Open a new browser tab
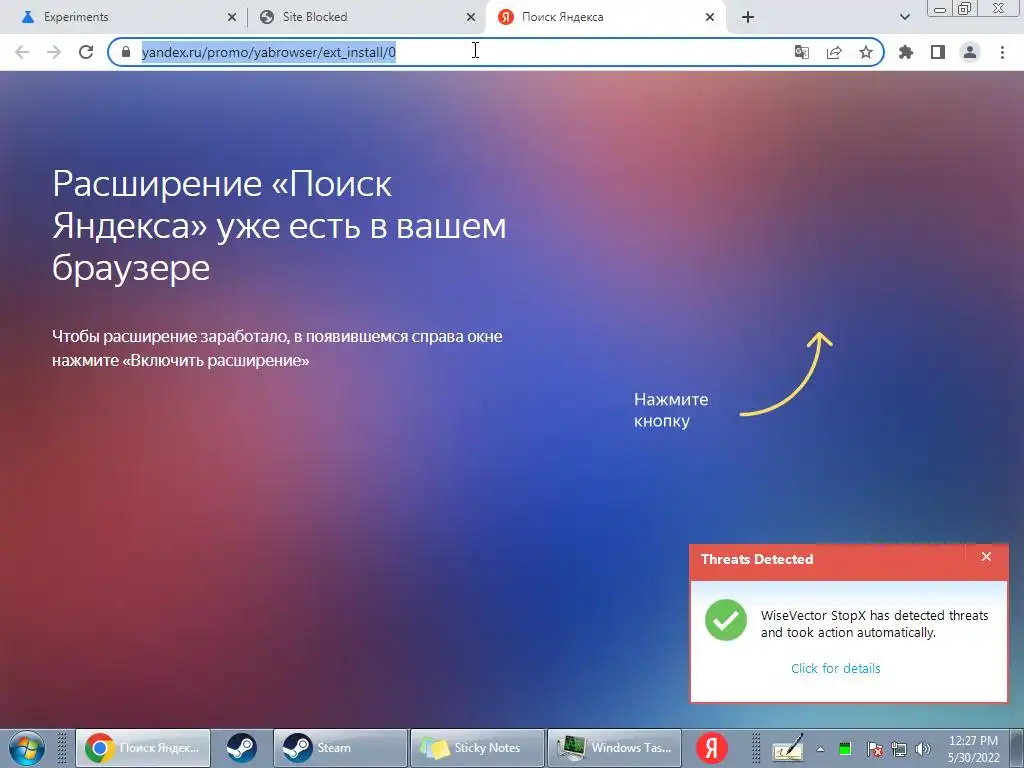Viewport: 1024px width, 768px height. [748, 18]
